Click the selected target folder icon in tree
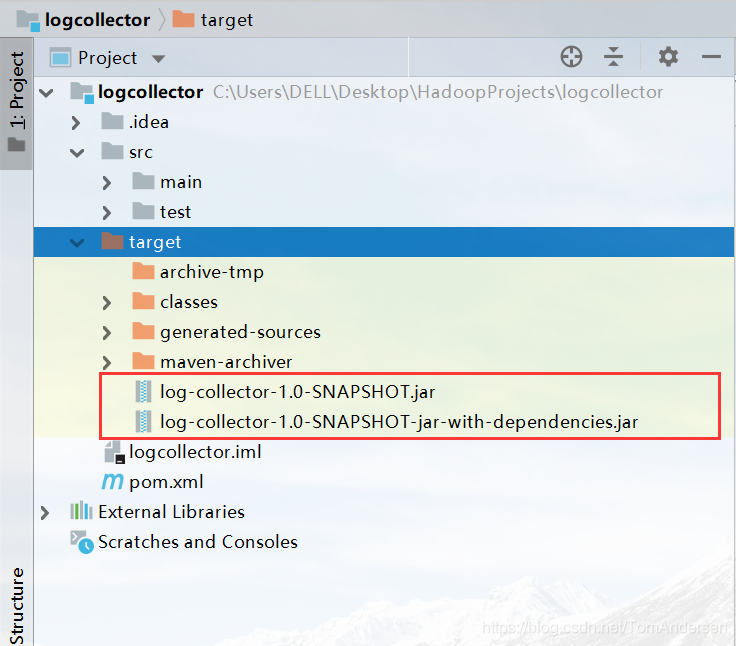The width and height of the screenshot is (736, 646). click(x=112, y=241)
